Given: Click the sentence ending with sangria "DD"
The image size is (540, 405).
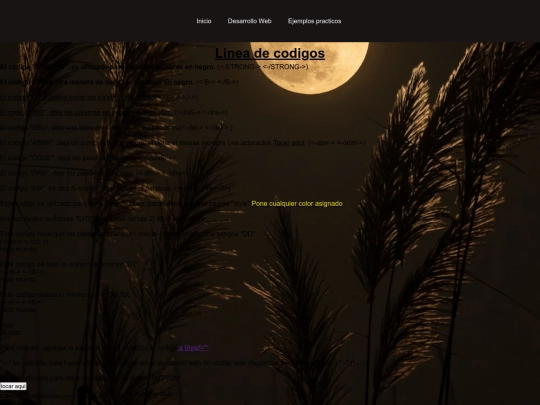Looking at the screenshot, I should coord(128,234).
